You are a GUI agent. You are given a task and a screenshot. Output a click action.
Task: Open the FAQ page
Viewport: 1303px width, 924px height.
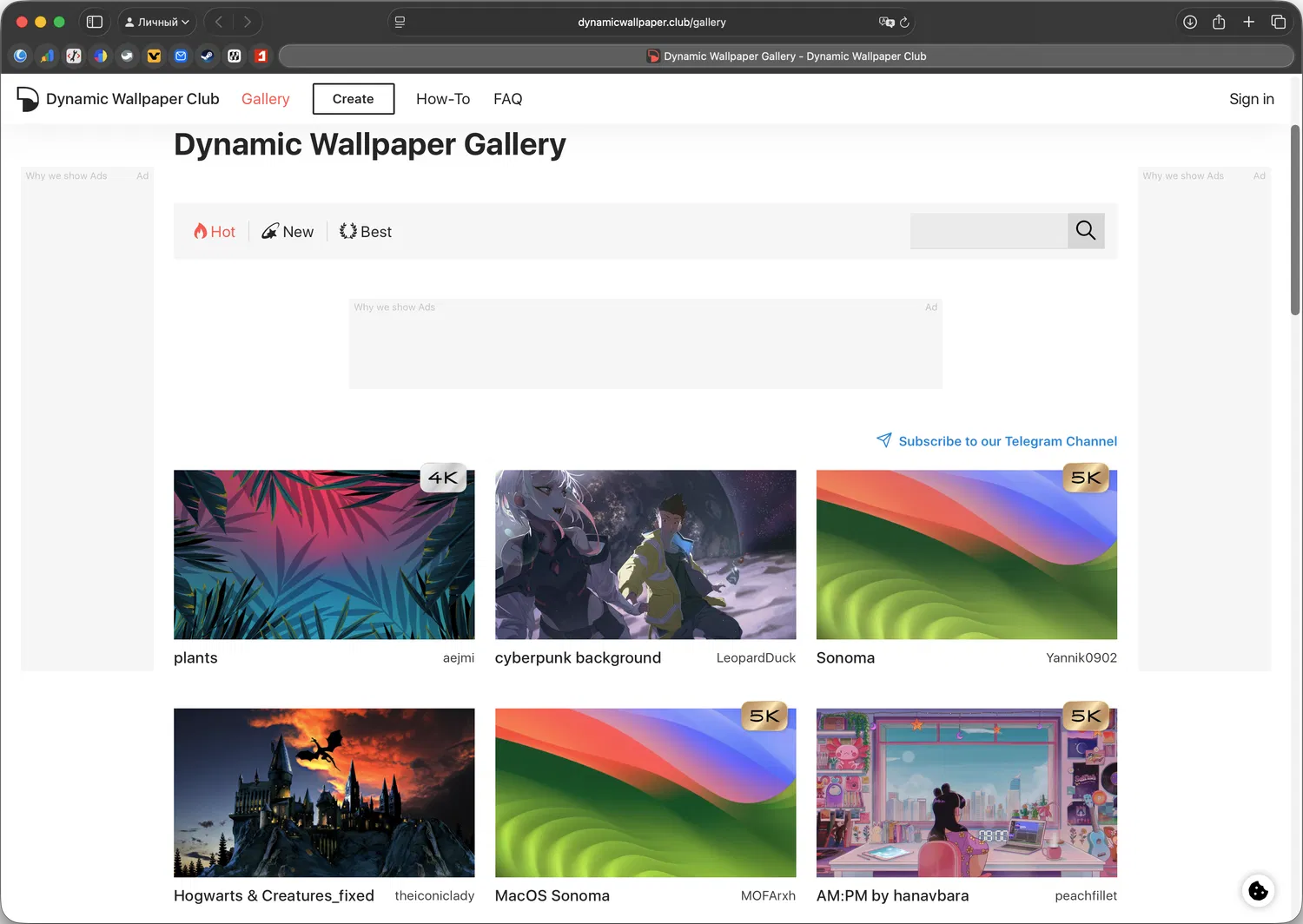tap(508, 99)
